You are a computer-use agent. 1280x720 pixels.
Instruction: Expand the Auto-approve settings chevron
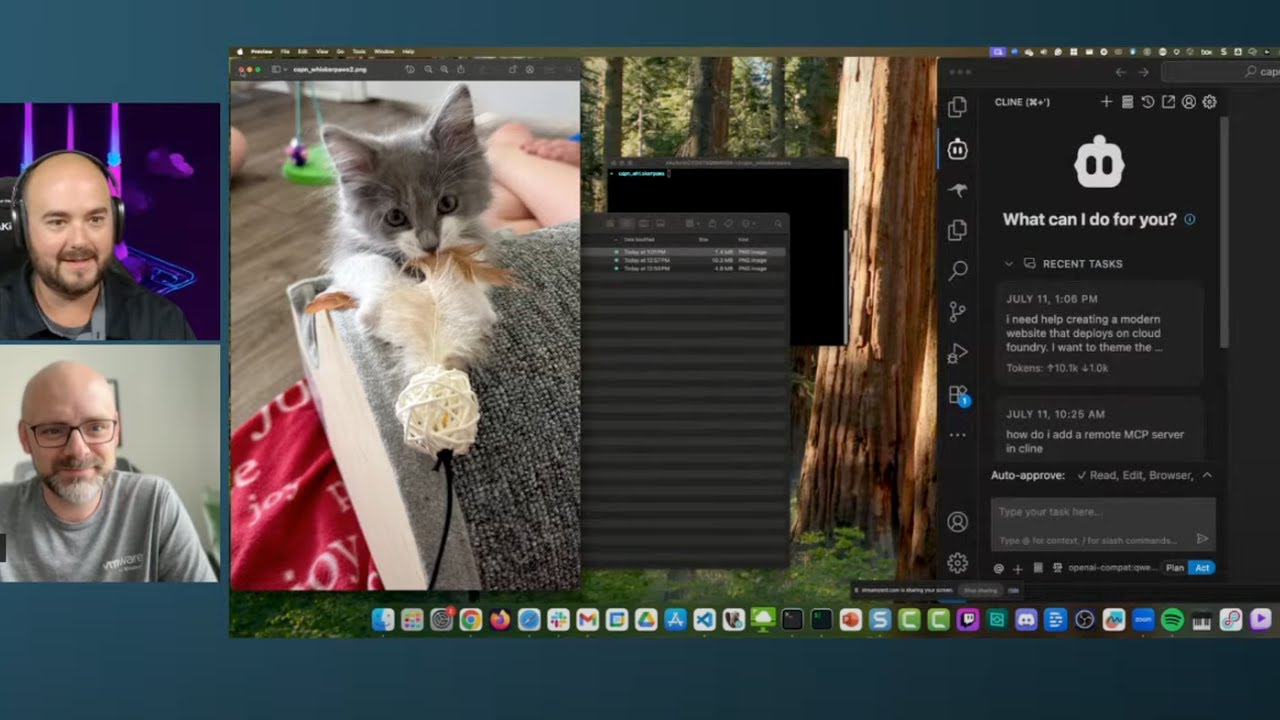tap(1207, 475)
